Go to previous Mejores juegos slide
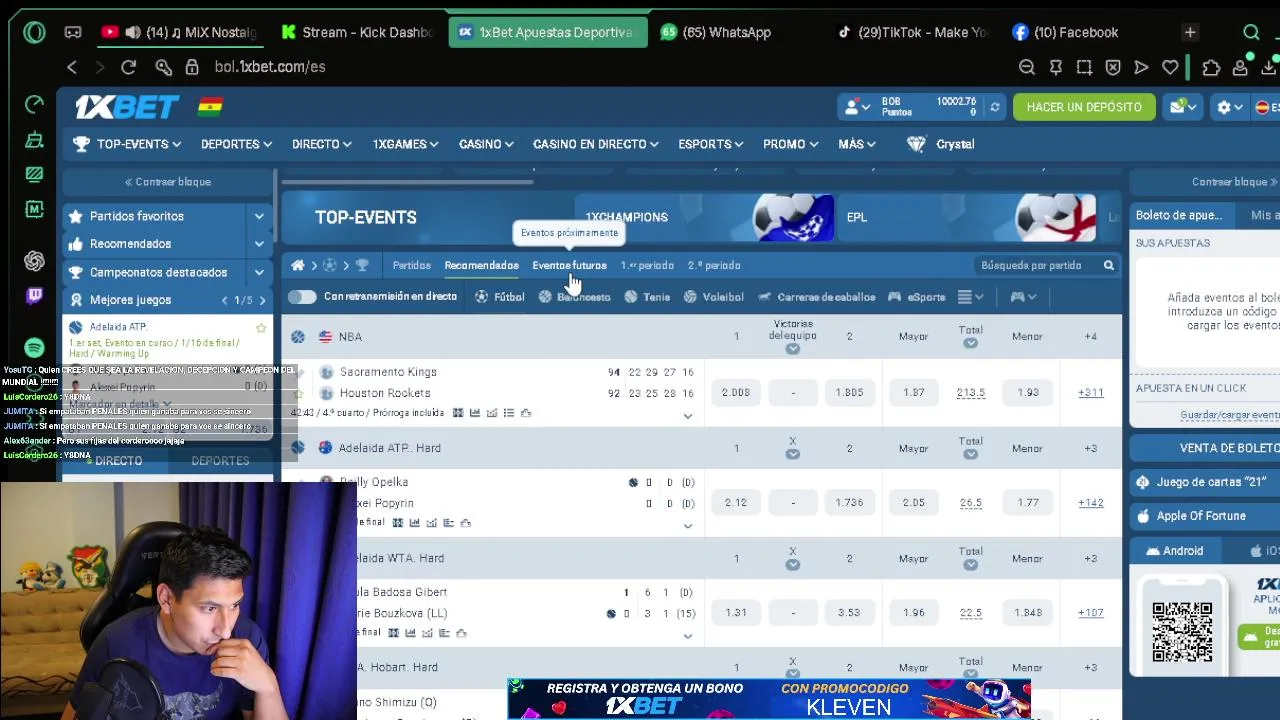This screenshot has width=1280, height=720. (x=225, y=300)
